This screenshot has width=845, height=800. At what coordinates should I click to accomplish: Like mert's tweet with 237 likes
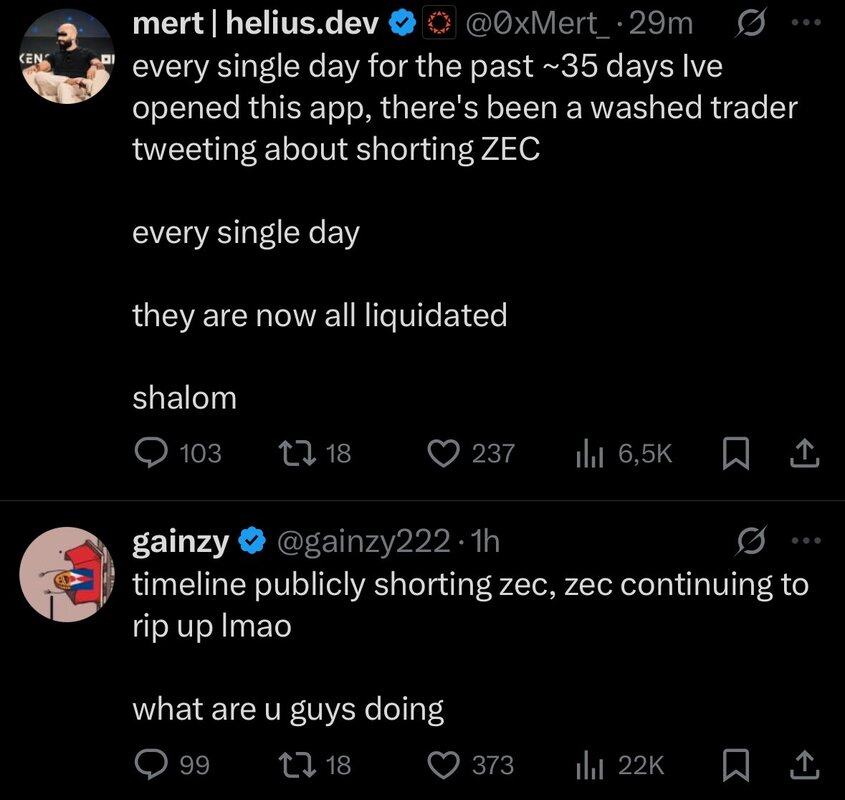click(x=442, y=454)
